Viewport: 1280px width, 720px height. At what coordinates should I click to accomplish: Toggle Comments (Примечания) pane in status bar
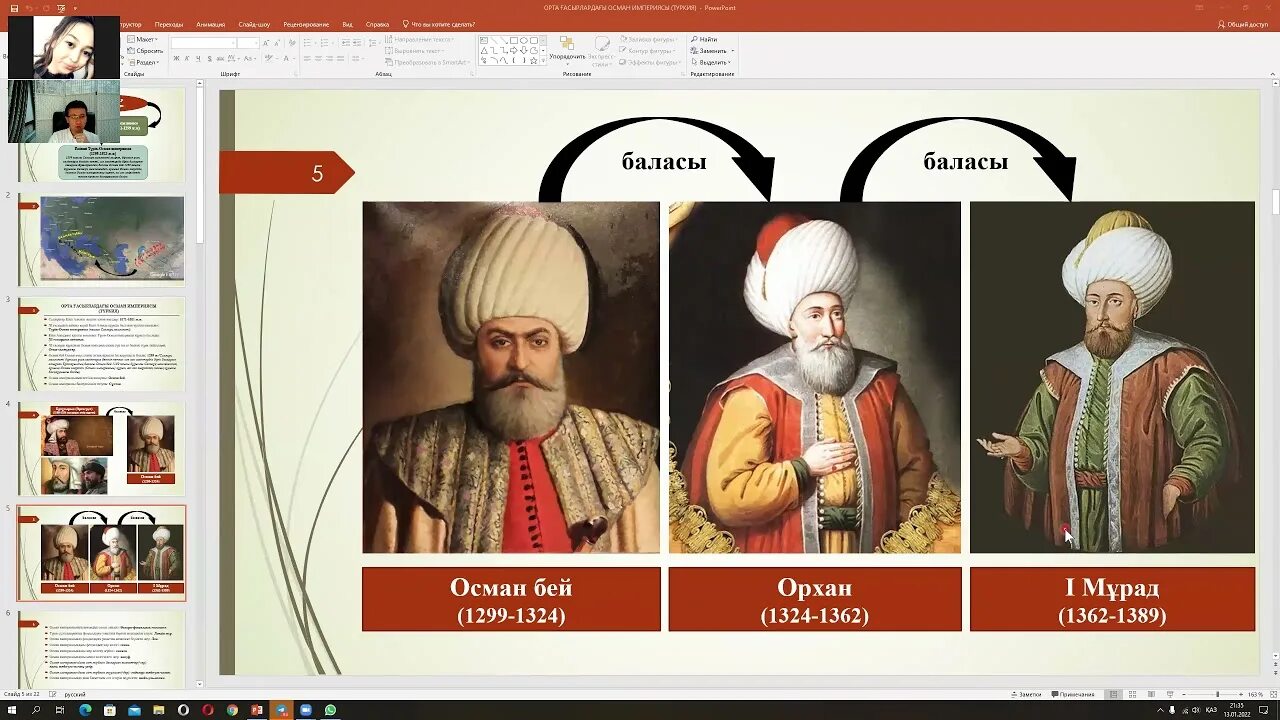pyautogui.click(x=1073, y=694)
